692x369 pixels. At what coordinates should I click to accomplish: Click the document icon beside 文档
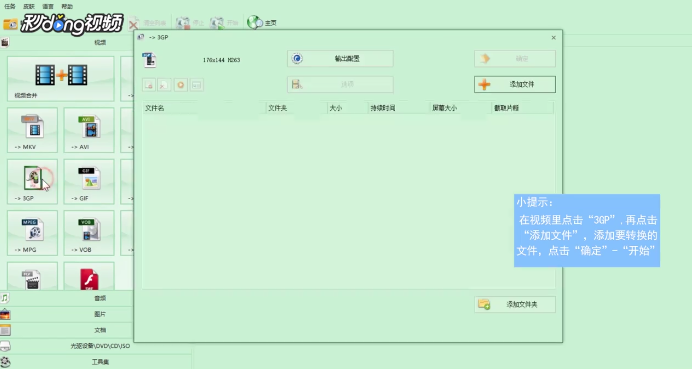tap(5, 330)
